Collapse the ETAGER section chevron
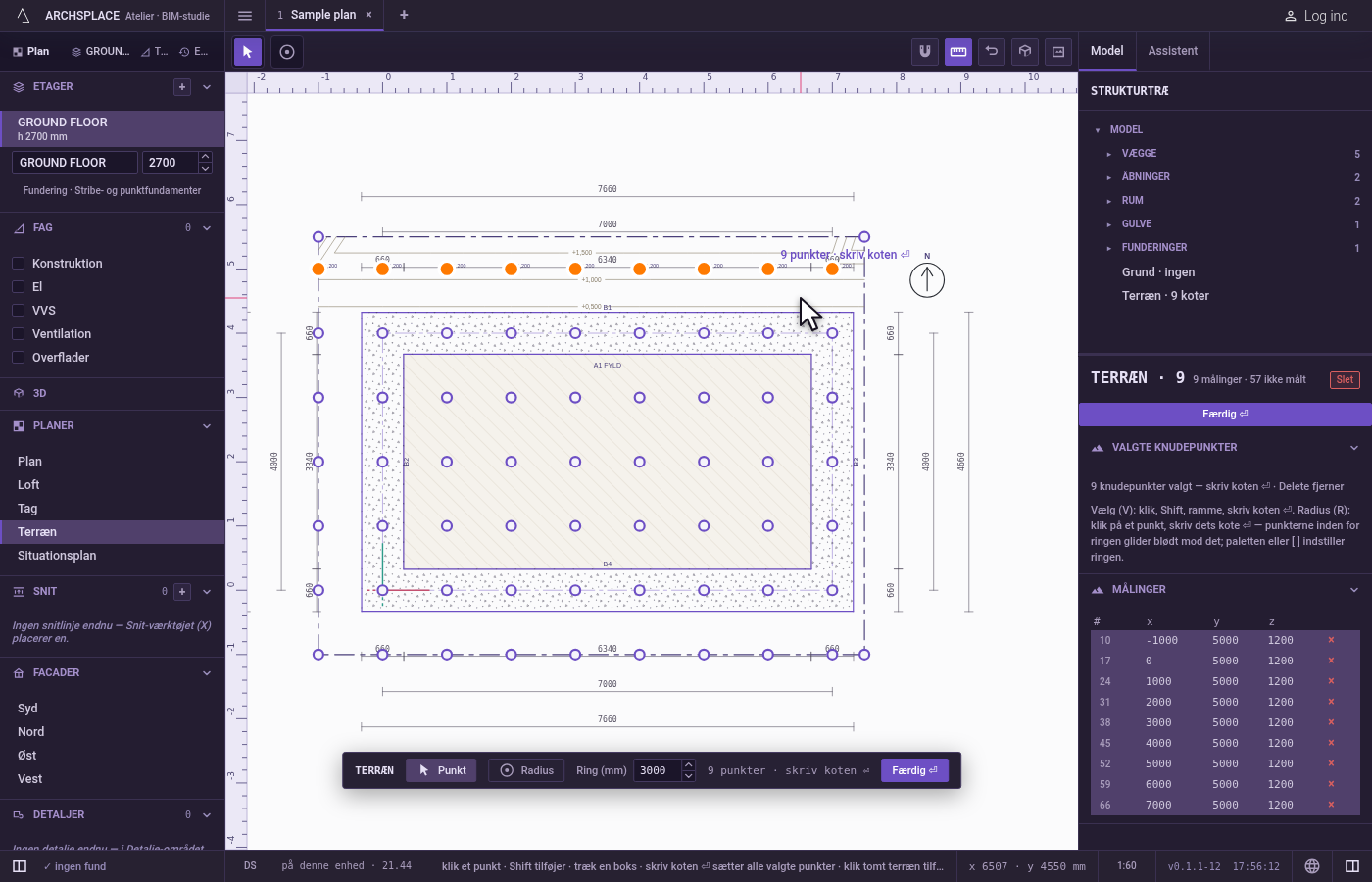This screenshot has width=1372, height=882. coord(207,87)
